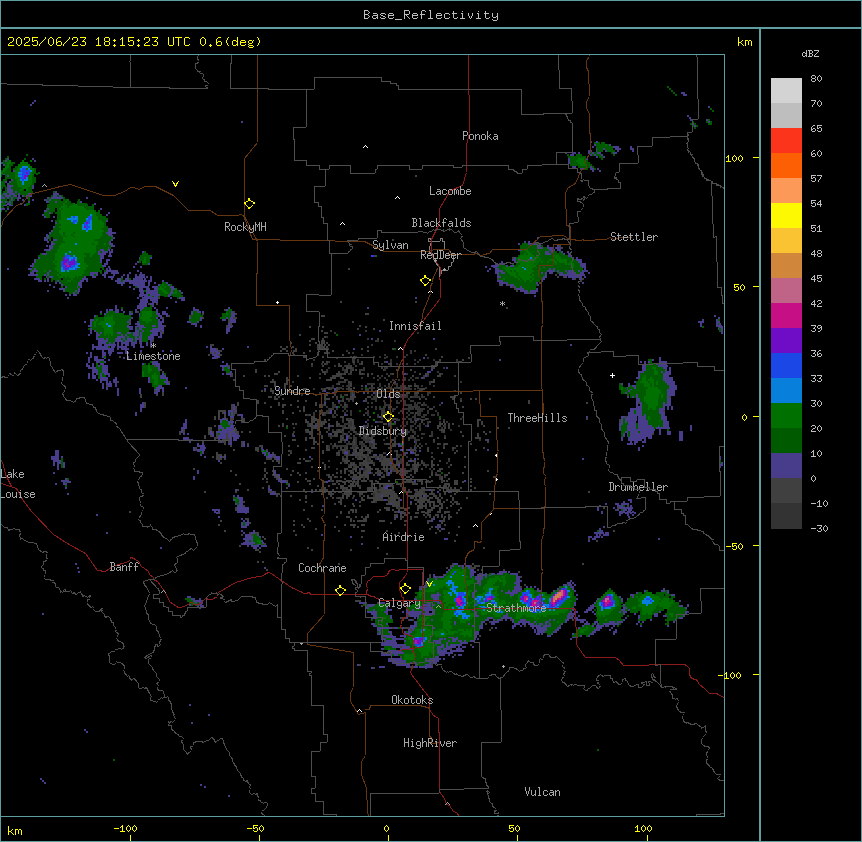Pick the purple 36-39 dBZ legend swatch
The height and width of the screenshot is (842, 862).
pos(786,341)
